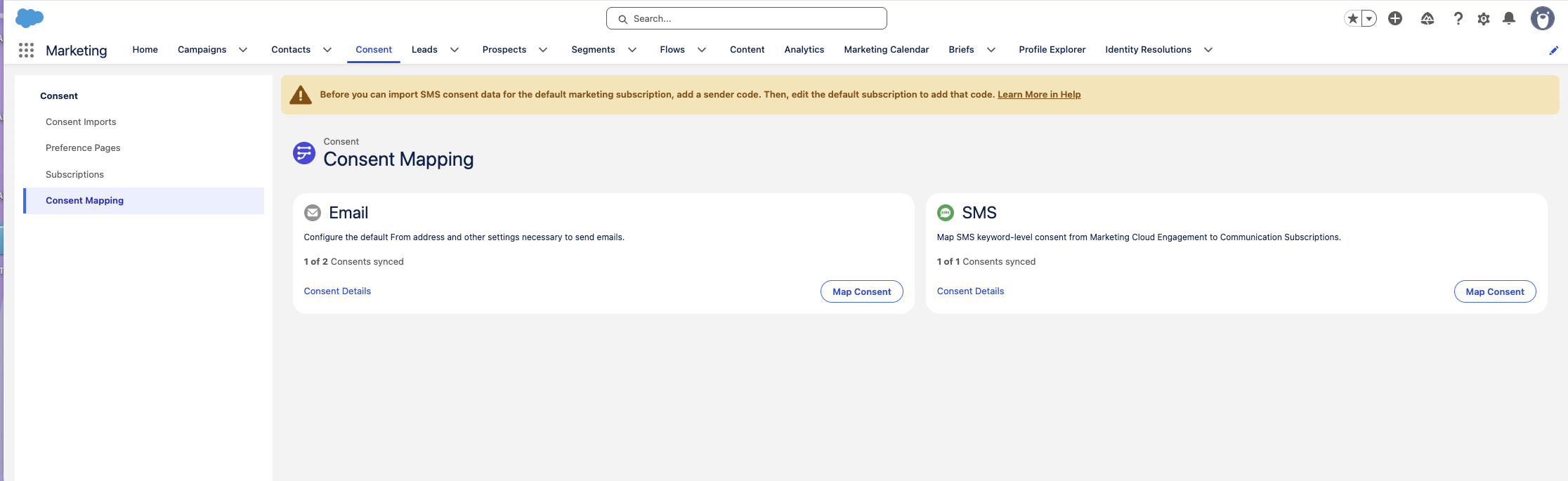Viewport: 1568px width, 481px height.
Task: Click the Consent Mapping page title
Action: [x=398, y=159]
